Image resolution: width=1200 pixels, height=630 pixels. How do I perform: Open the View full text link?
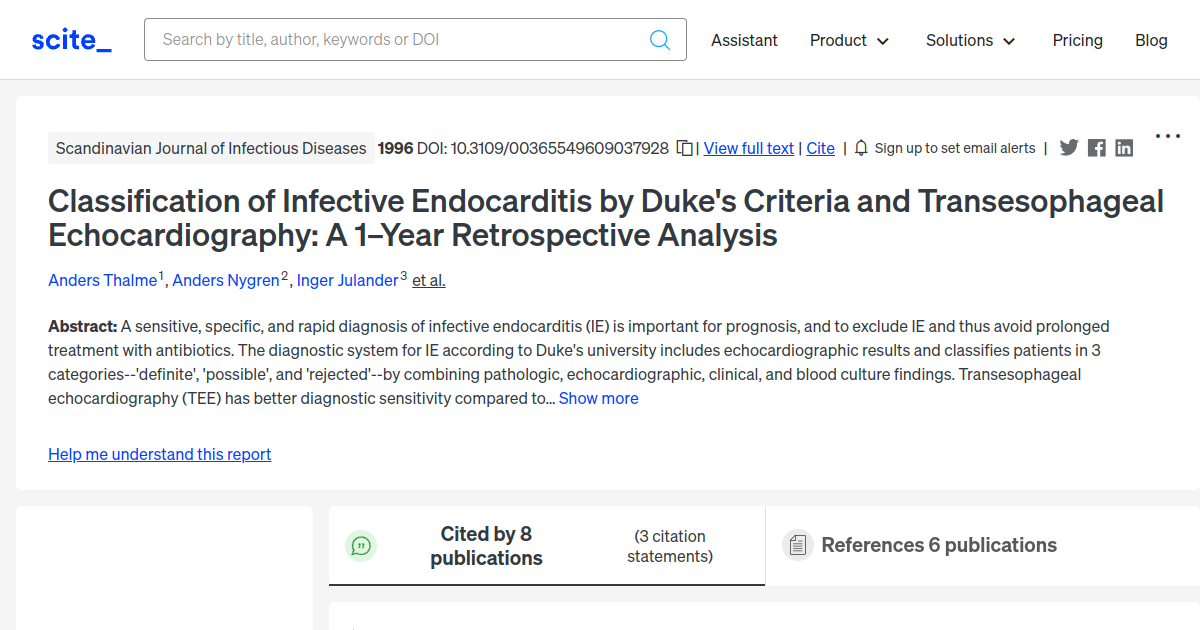point(748,147)
